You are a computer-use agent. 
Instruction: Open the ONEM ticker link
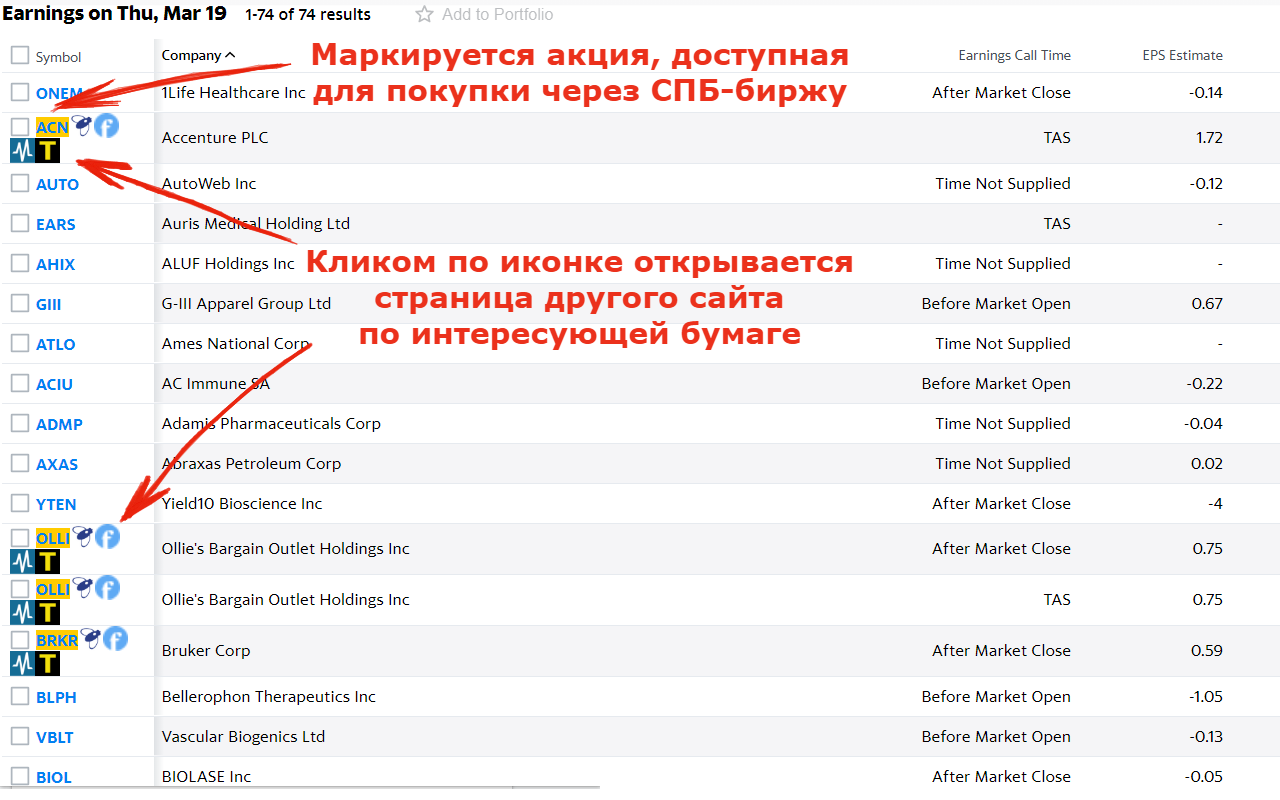[59, 93]
